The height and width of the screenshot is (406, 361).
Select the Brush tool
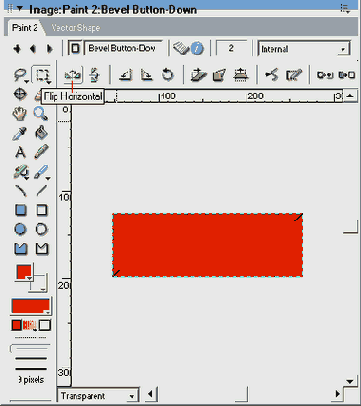pos(42,172)
